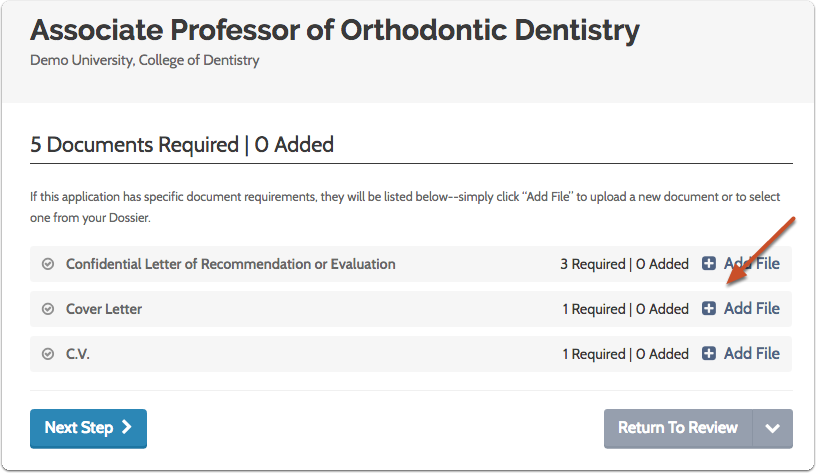Click plus icon for Cover Letter row
The height and width of the screenshot is (473, 816).
click(x=709, y=309)
